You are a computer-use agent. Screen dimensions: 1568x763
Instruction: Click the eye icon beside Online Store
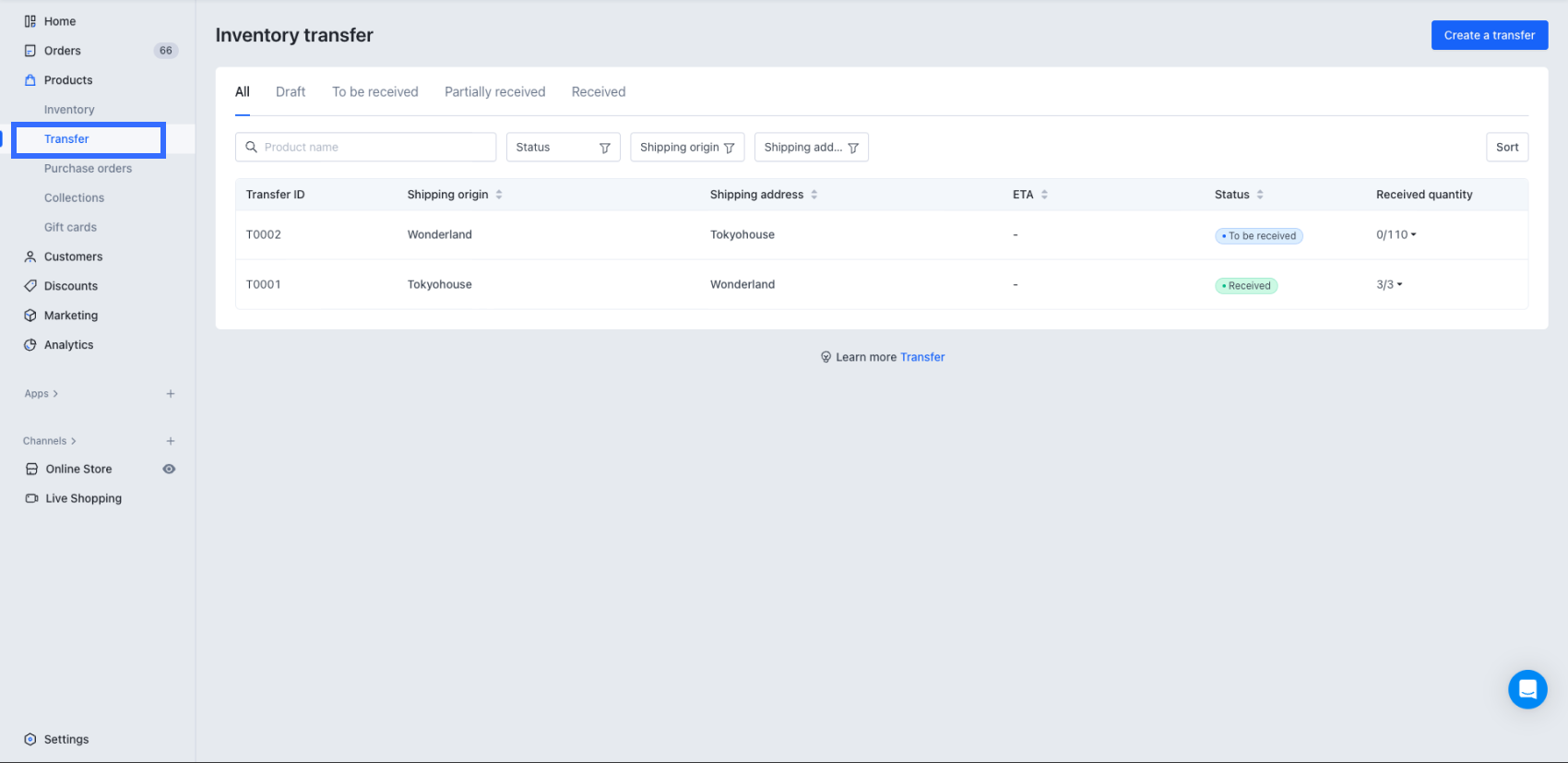(169, 469)
